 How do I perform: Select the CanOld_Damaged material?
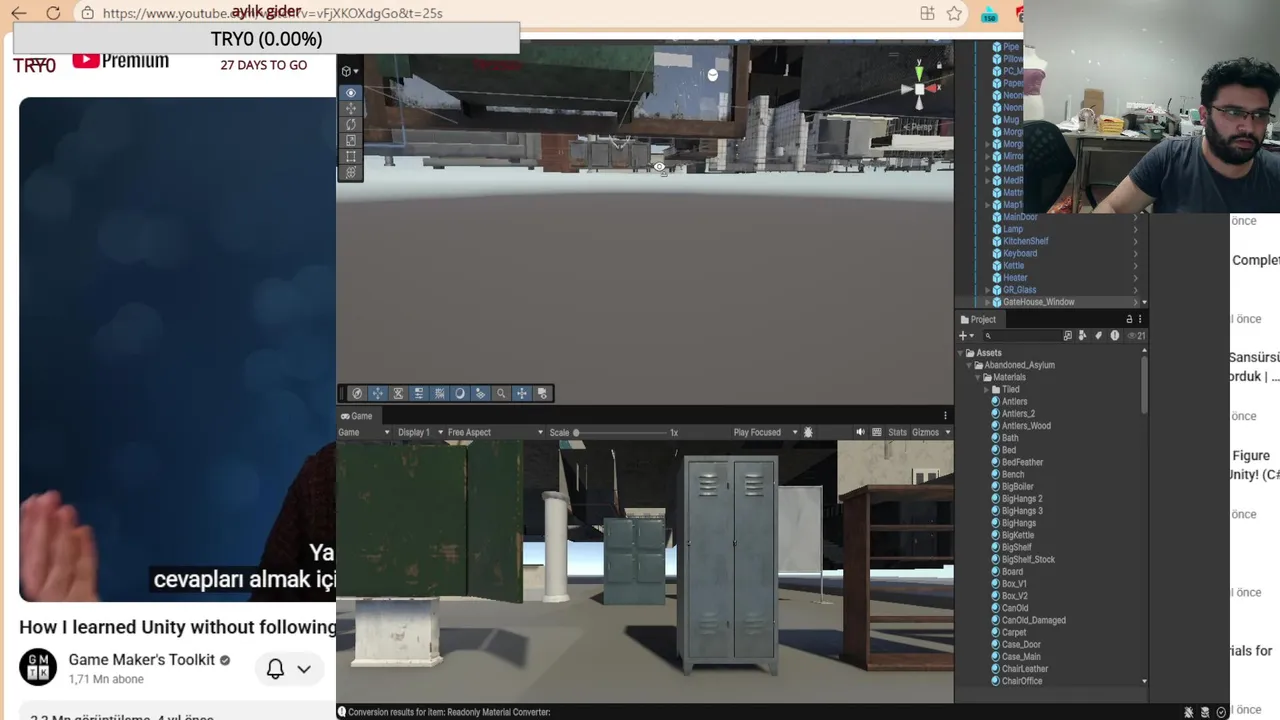(1033, 620)
